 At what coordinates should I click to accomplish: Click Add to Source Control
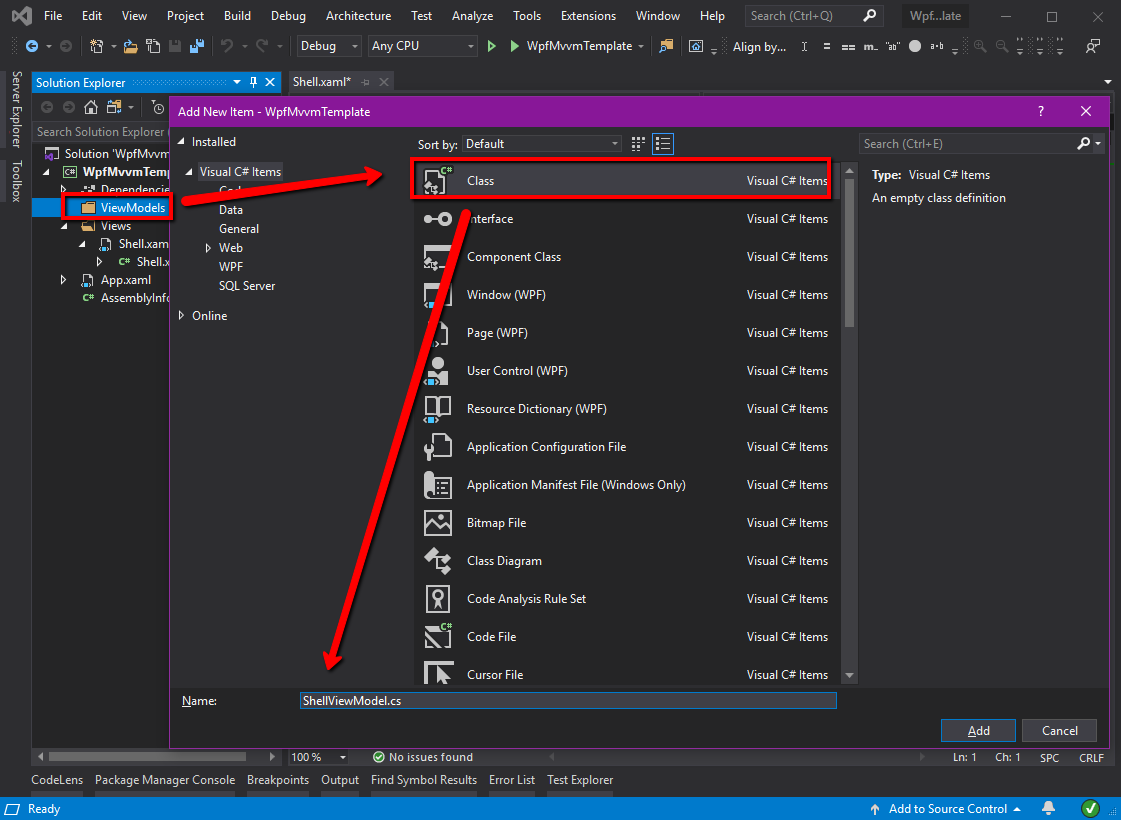pyautogui.click(x=947, y=809)
